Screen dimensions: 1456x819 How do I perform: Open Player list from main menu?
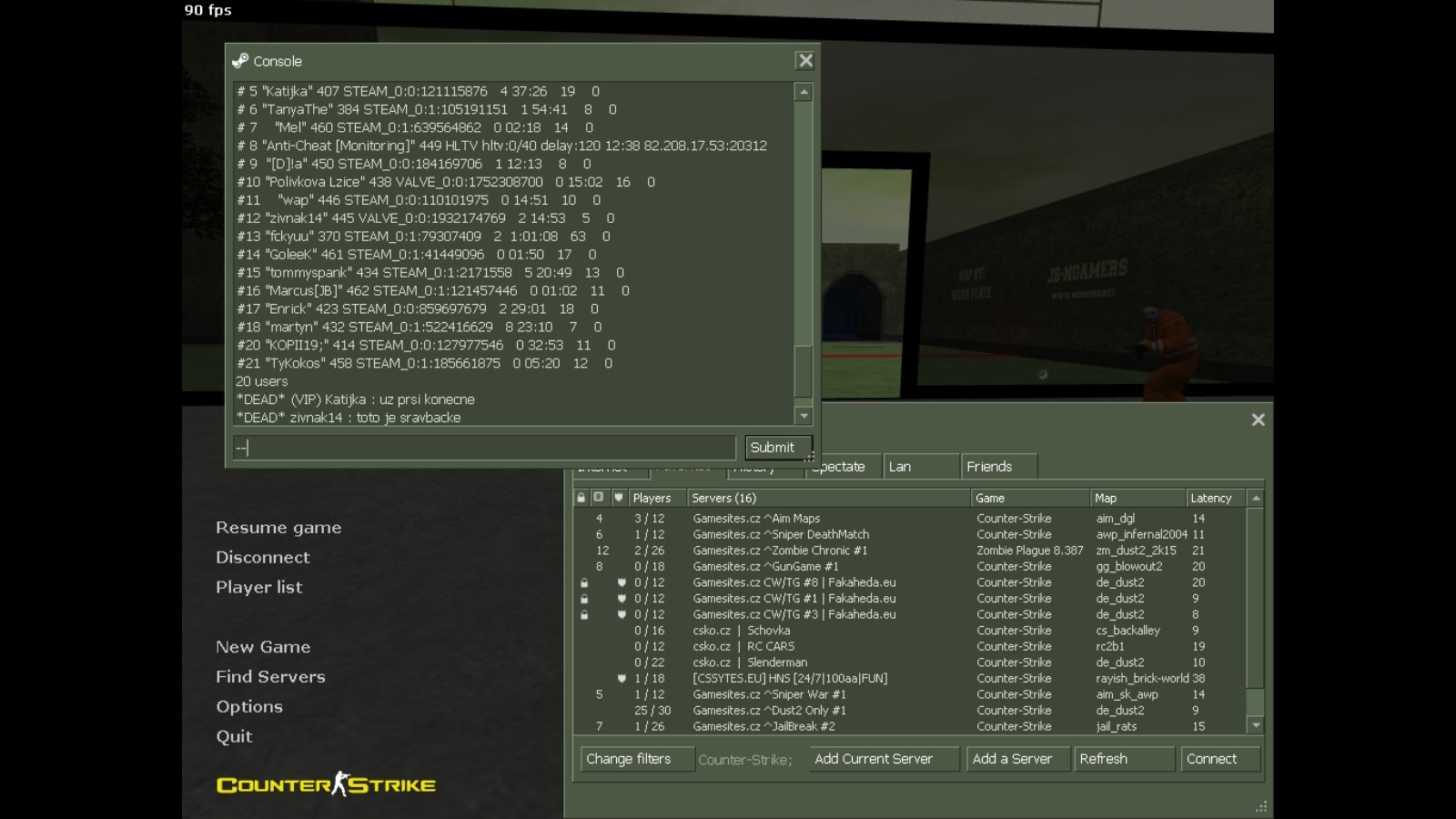[x=259, y=587]
